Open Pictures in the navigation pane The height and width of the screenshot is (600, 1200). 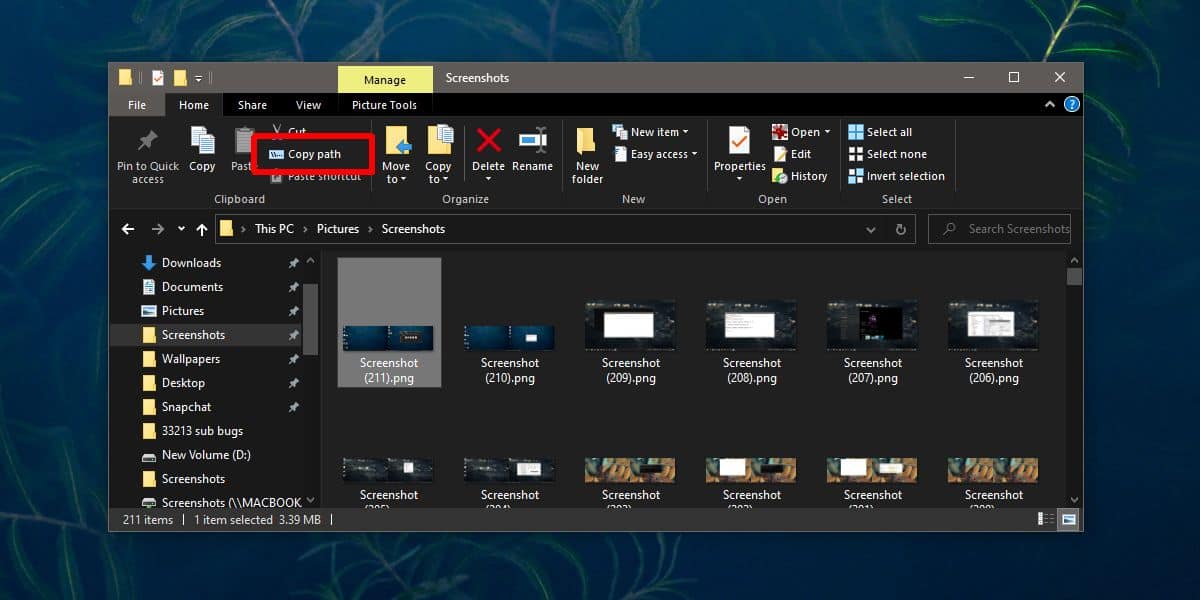click(x=183, y=311)
